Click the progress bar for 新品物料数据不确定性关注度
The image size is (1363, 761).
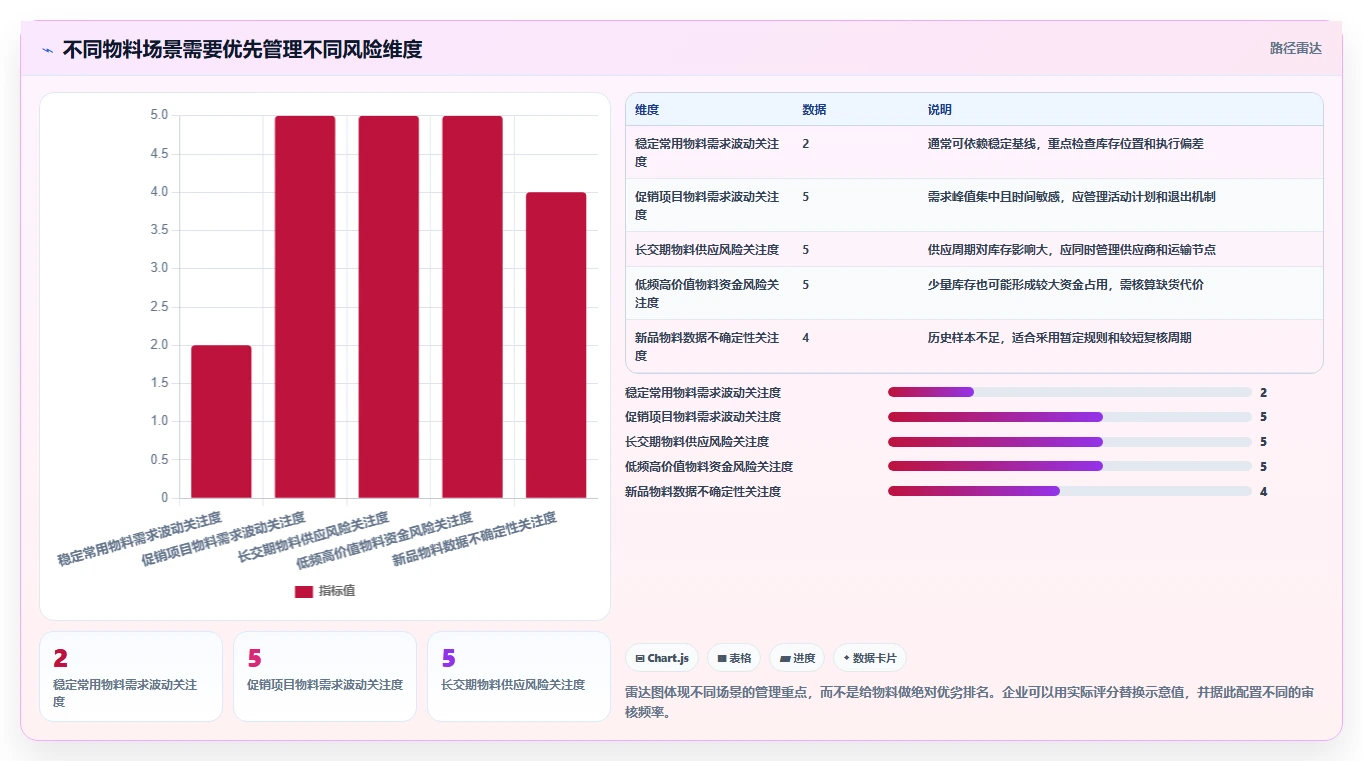1070,491
